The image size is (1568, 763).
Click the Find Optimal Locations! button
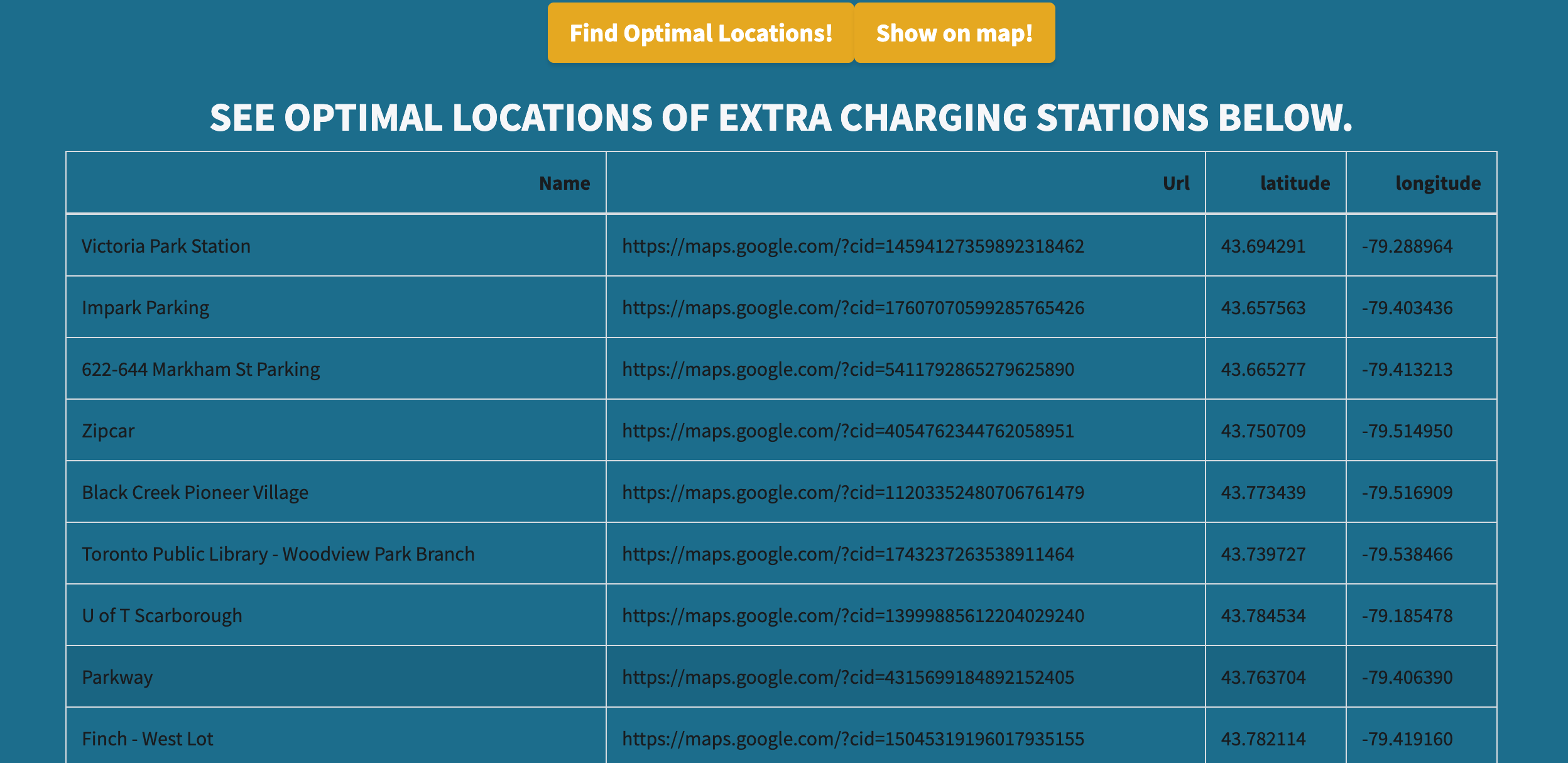700,33
